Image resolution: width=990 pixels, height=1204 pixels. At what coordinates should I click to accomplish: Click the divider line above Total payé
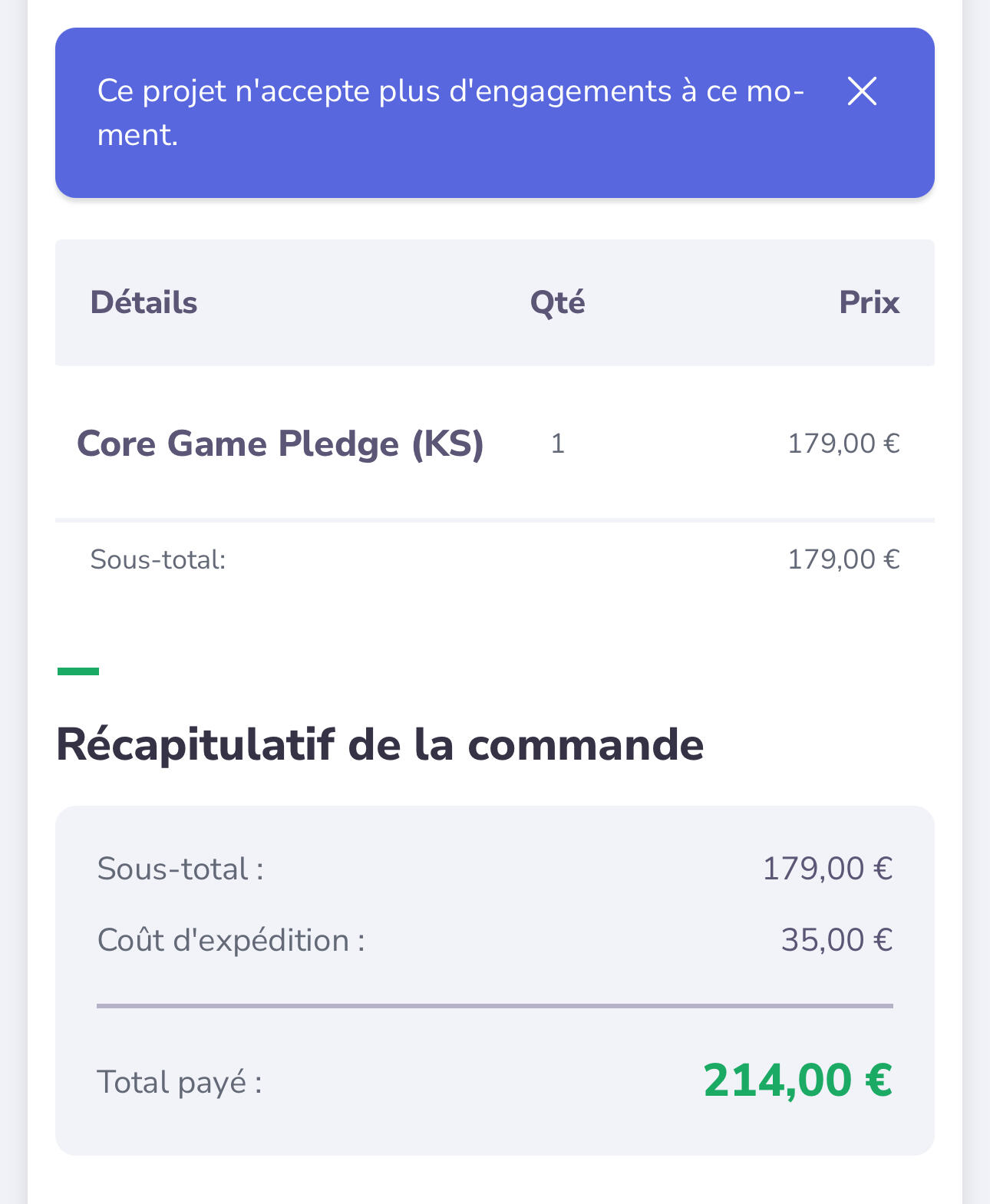coord(494,1005)
